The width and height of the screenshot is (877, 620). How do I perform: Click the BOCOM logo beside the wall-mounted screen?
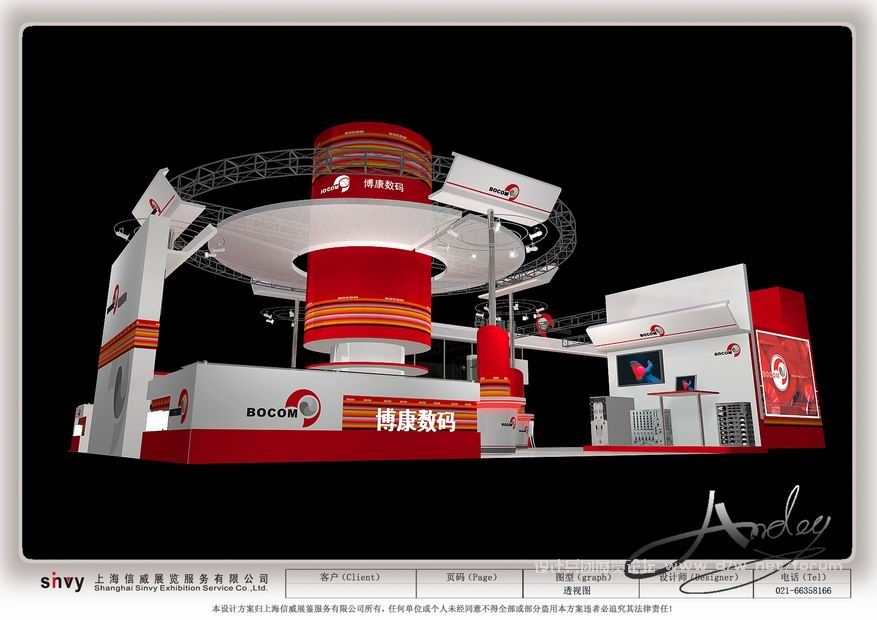coord(728,350)
